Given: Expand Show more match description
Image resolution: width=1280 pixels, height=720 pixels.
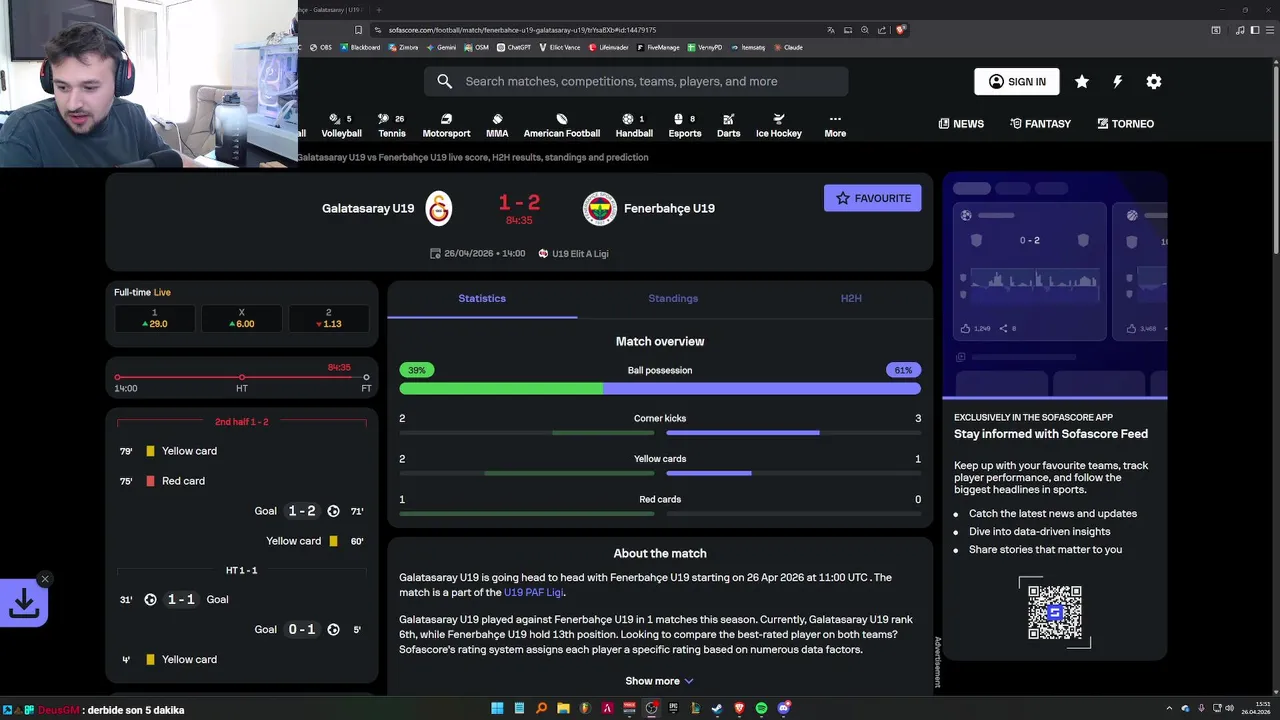Looking at the screenshot, I should (x=659, y=681).
